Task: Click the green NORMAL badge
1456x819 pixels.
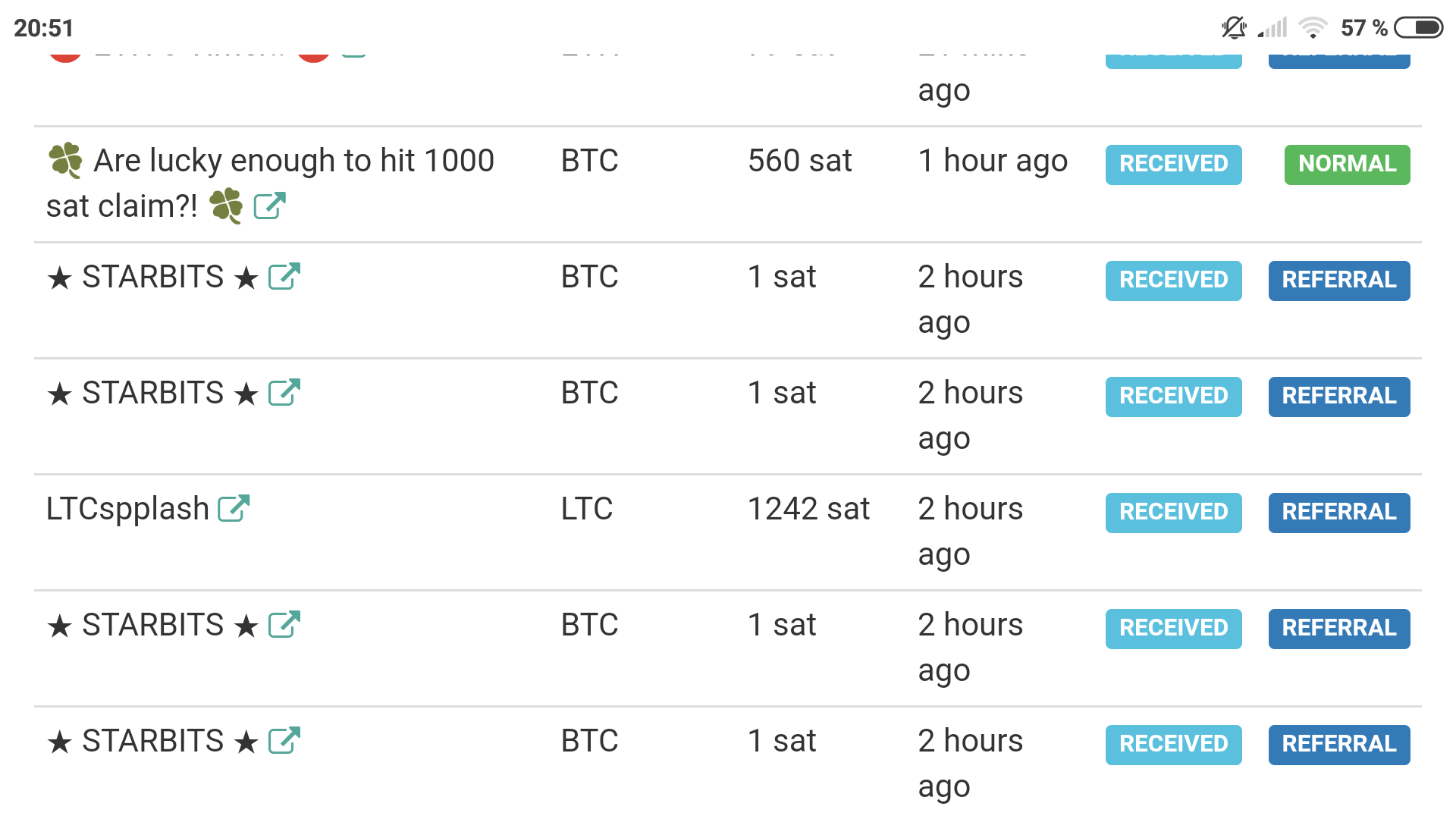Action: pyautogui.click(x=1347, y=164)
